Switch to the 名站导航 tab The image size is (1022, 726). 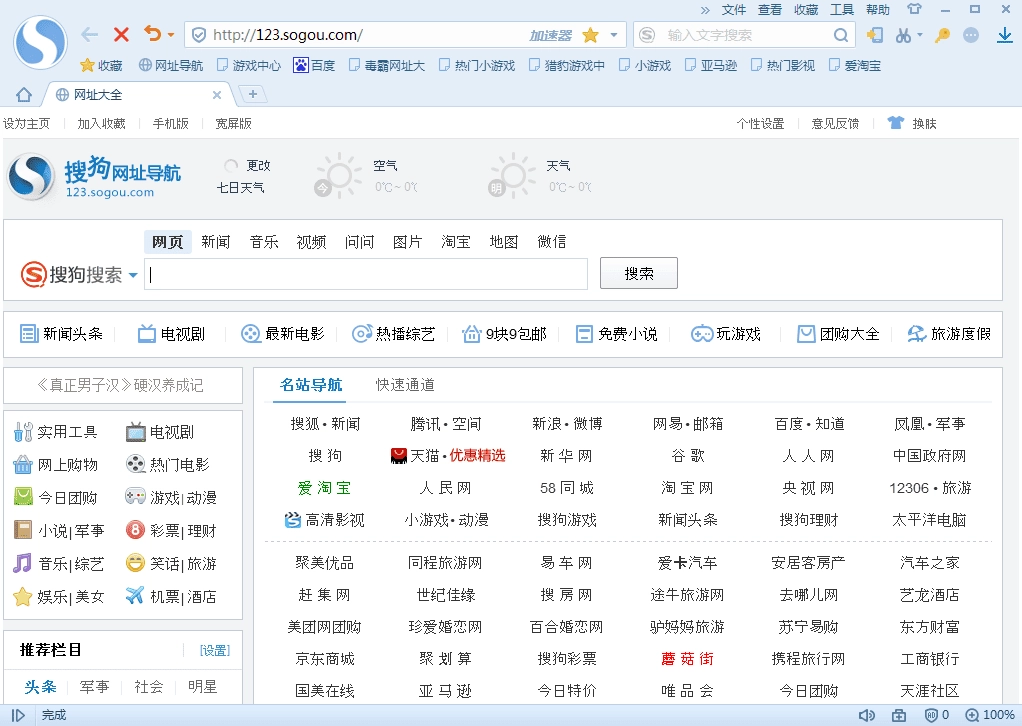click(311, 385)
